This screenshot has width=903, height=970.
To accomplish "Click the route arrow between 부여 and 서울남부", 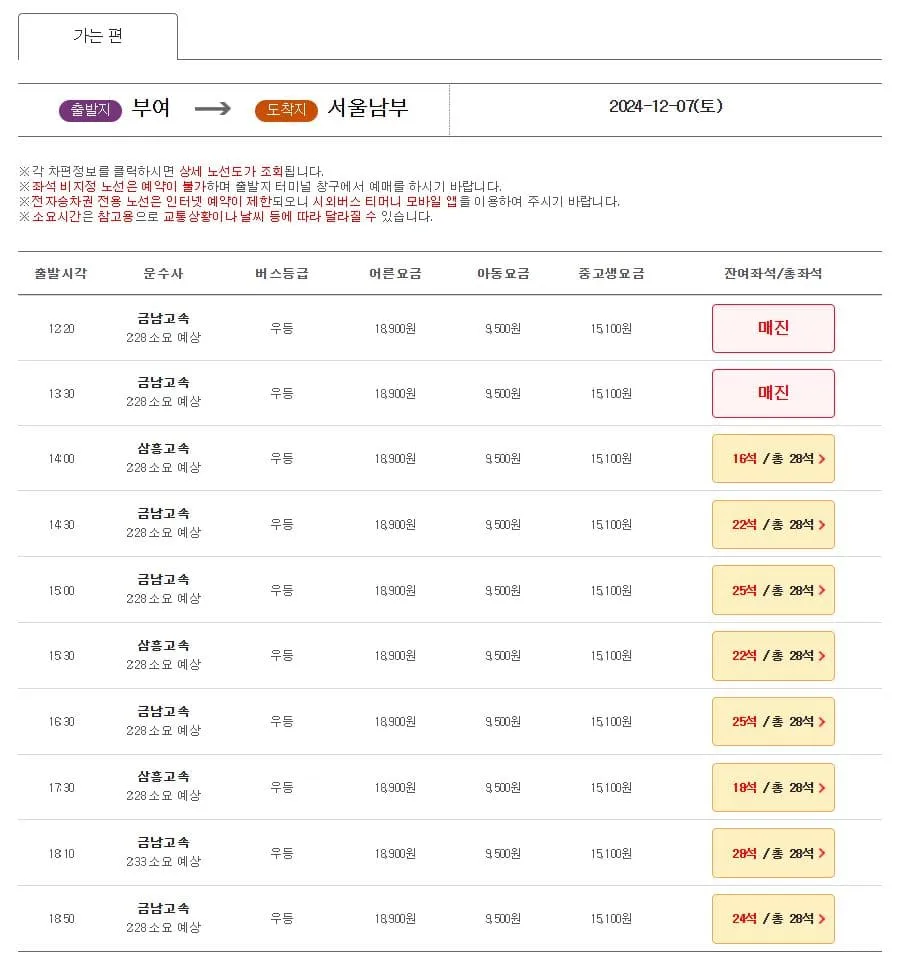I will [211, 108].
